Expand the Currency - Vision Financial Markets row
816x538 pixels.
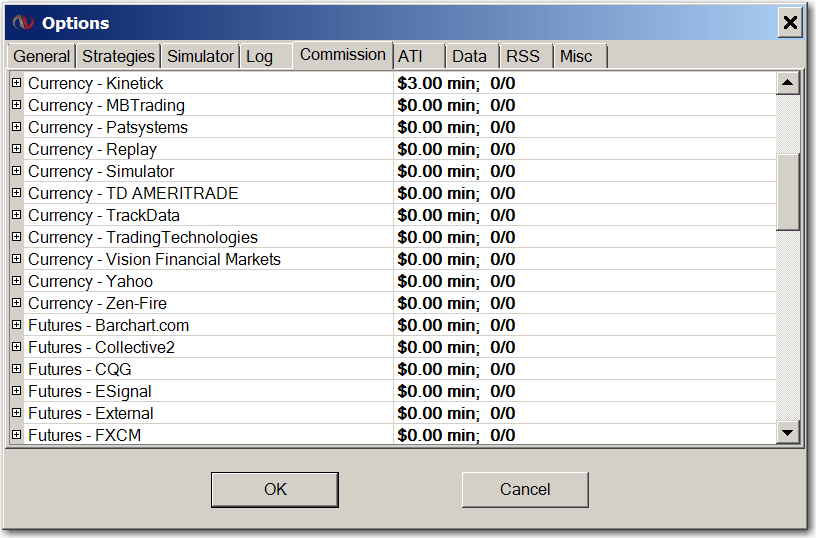tap(17, 259)
